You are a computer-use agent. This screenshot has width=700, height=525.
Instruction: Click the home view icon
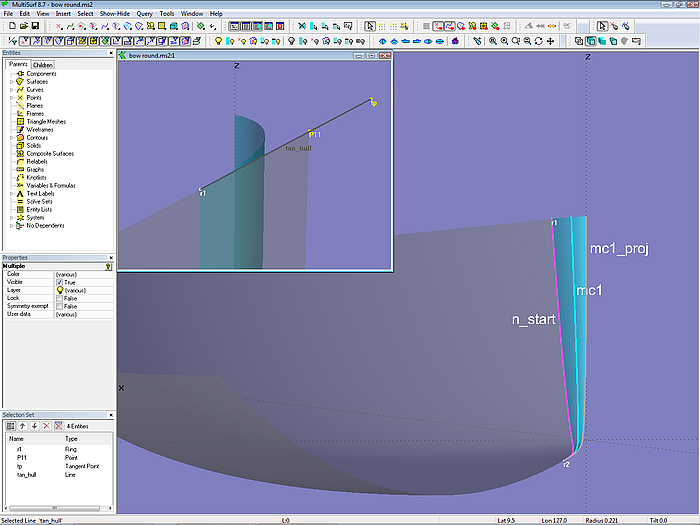(455, 41)
